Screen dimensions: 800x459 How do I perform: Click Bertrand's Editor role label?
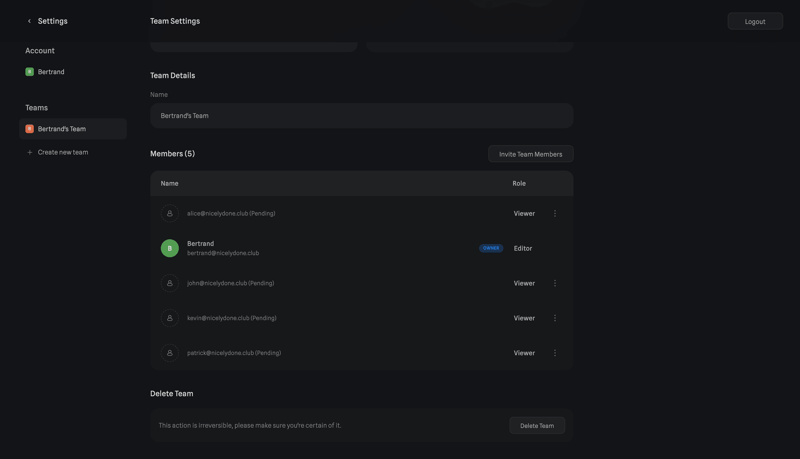(523, 248)
